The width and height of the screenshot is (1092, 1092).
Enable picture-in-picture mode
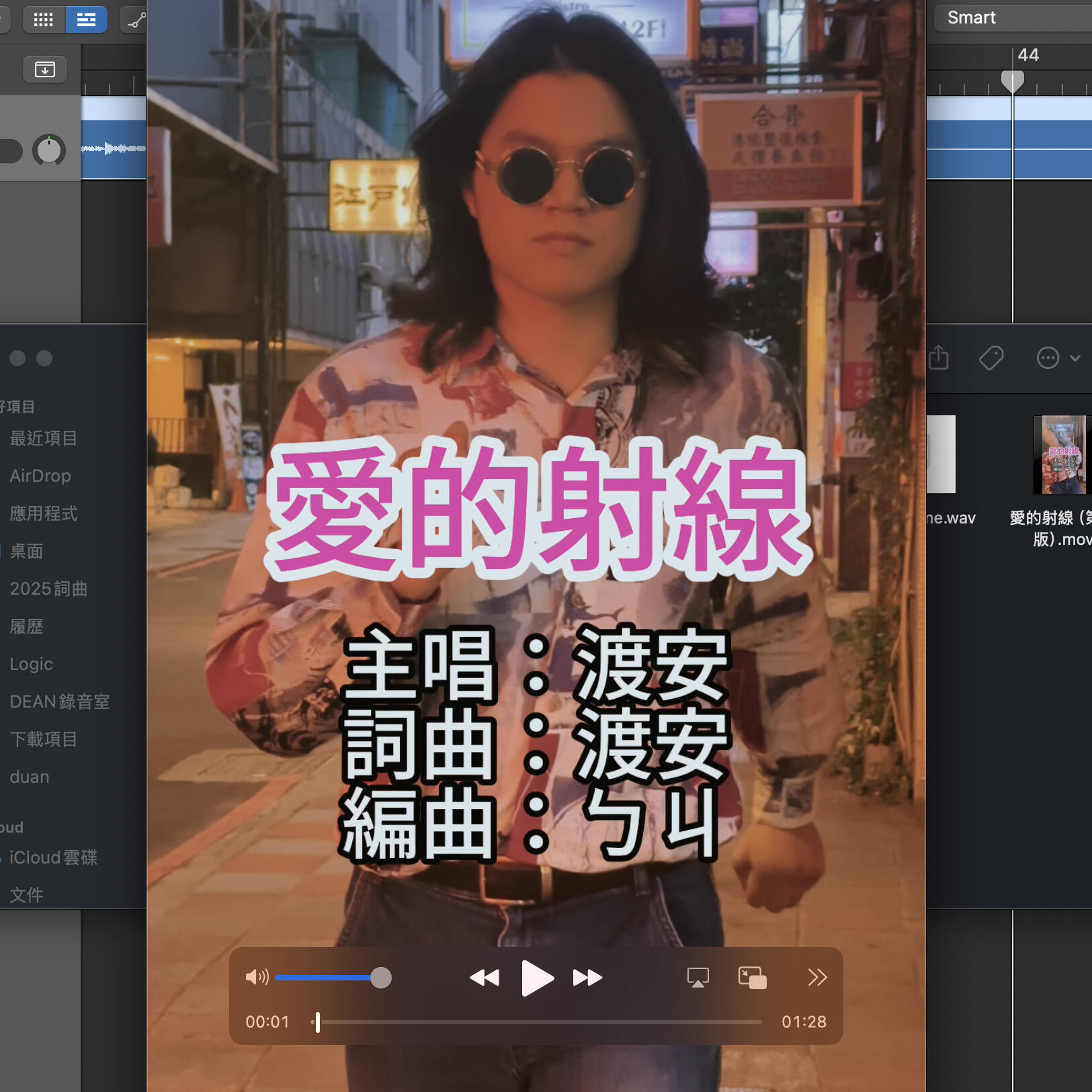pyautogui.click(x=752, y=978)
